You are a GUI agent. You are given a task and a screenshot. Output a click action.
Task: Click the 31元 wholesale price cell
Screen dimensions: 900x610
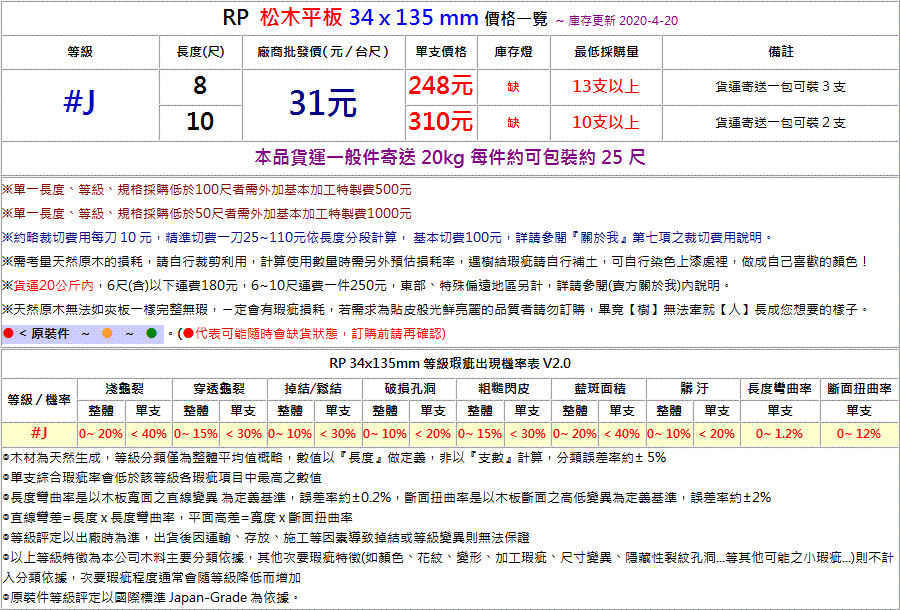tap(322, 103)
